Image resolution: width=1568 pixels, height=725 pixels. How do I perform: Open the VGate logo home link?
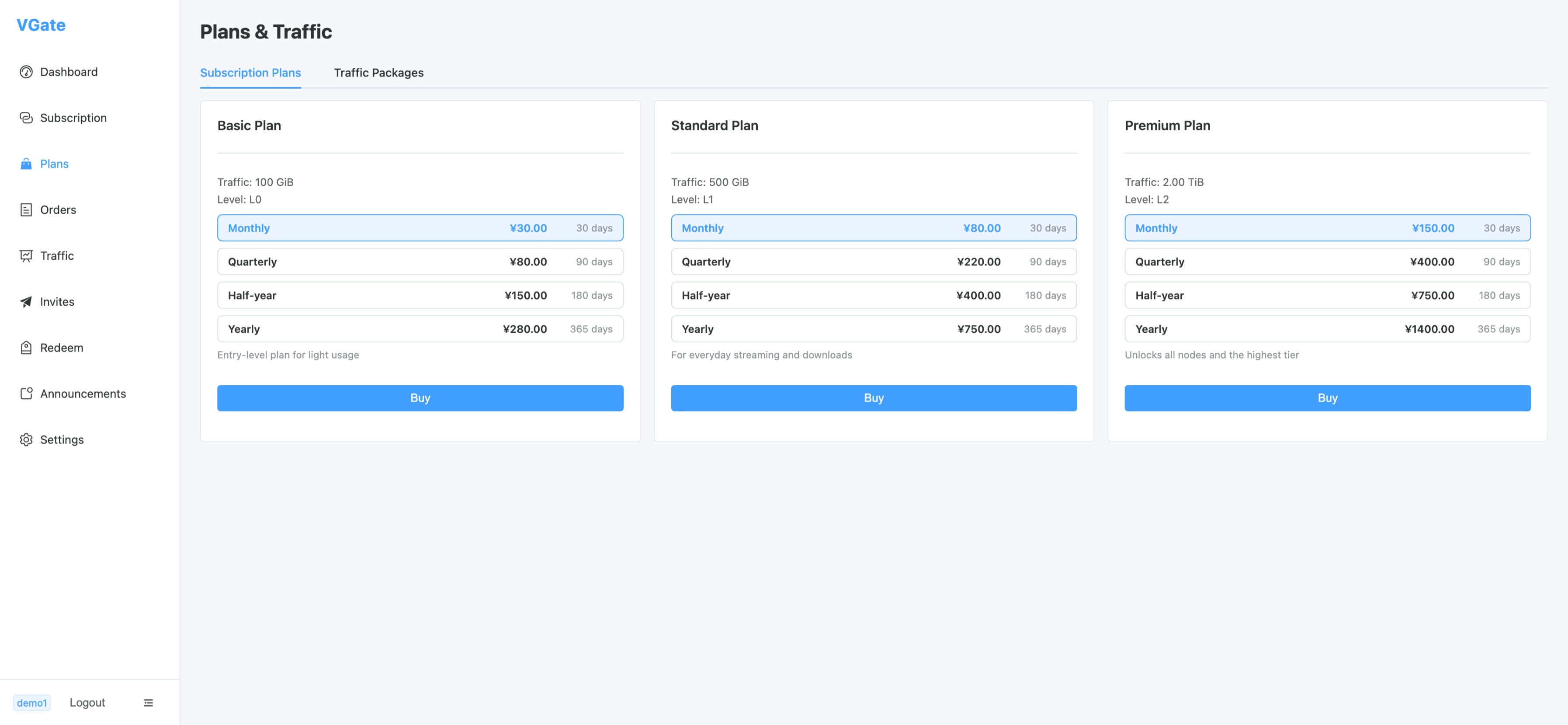[41, 25]
